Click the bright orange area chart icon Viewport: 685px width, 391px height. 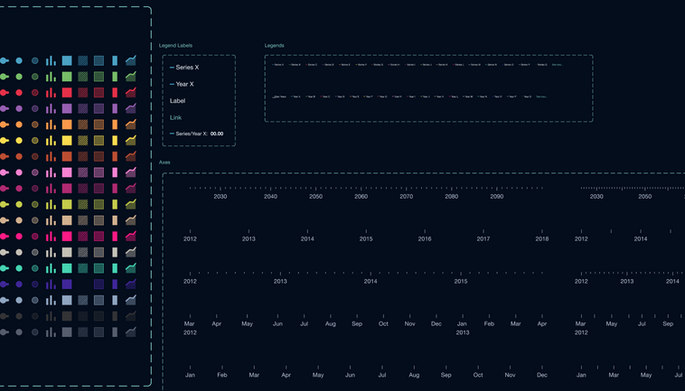131,125
